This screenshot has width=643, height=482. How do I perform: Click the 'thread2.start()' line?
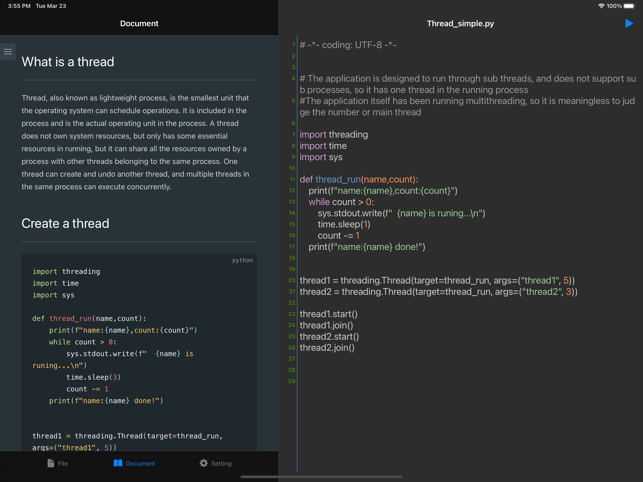coord(329,336)
